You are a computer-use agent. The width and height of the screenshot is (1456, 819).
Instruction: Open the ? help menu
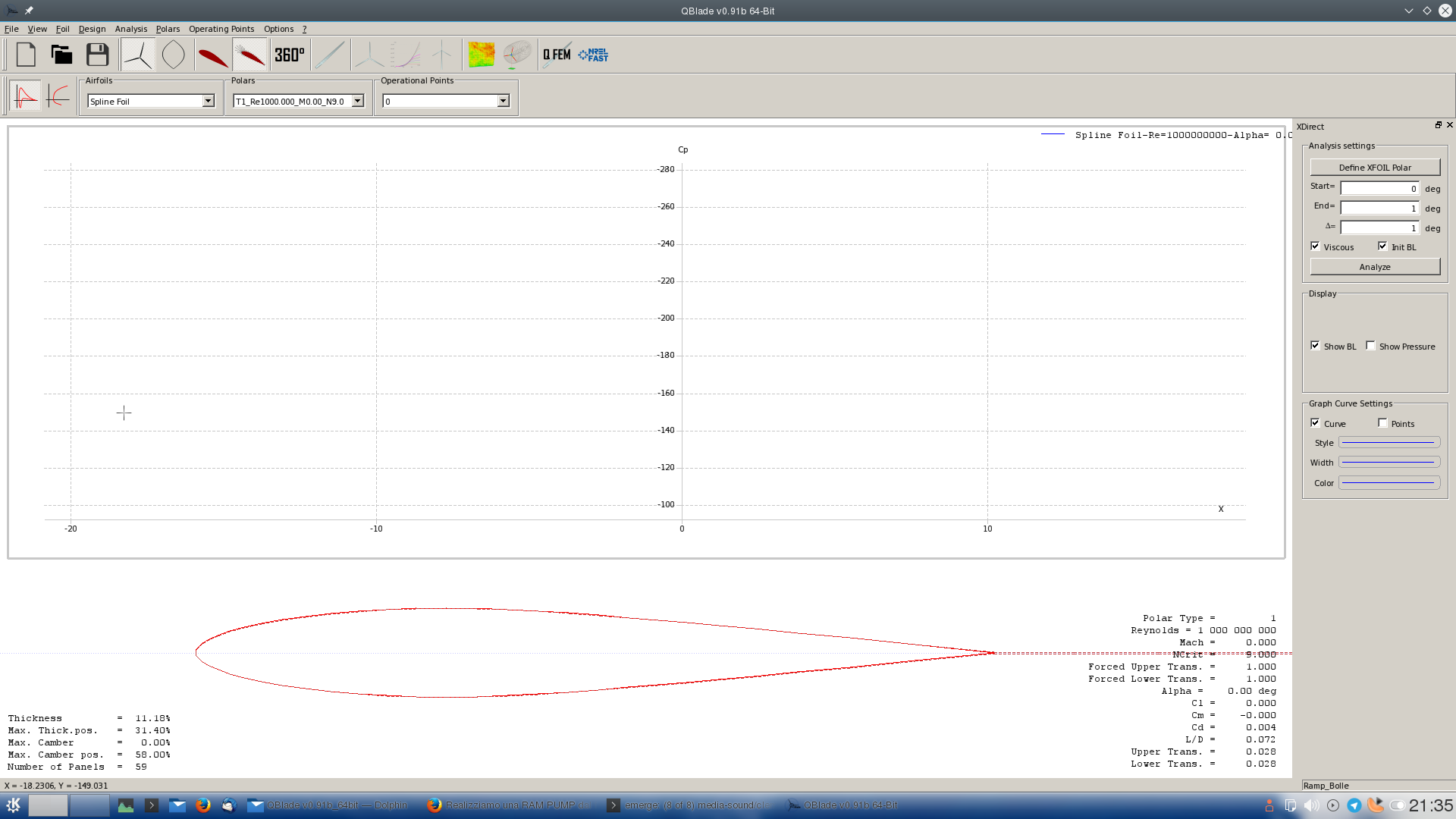(x=305, y=29)
